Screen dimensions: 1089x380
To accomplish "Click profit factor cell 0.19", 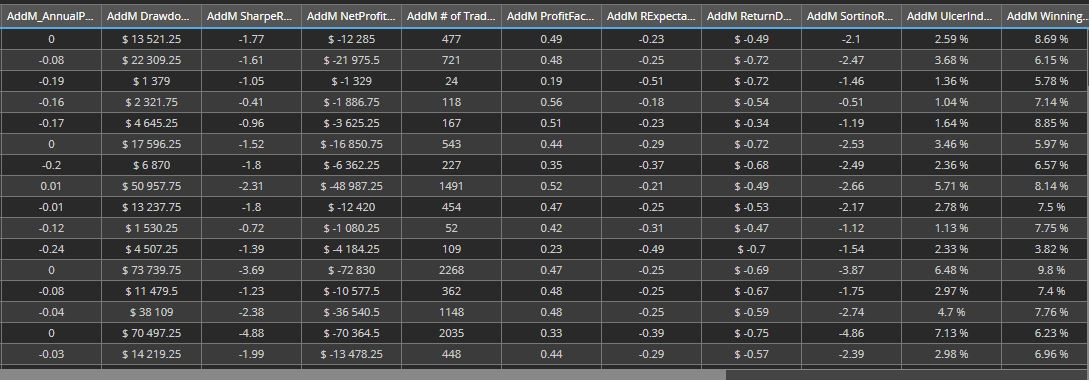I will pos(551,81).
